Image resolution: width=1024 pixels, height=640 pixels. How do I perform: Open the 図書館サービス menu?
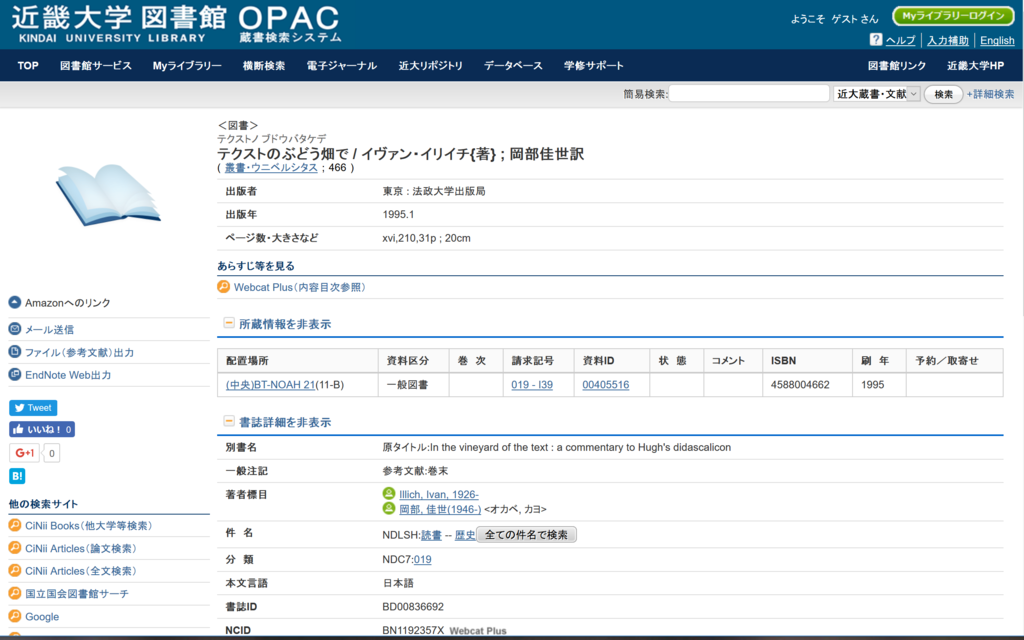[96, 65]
